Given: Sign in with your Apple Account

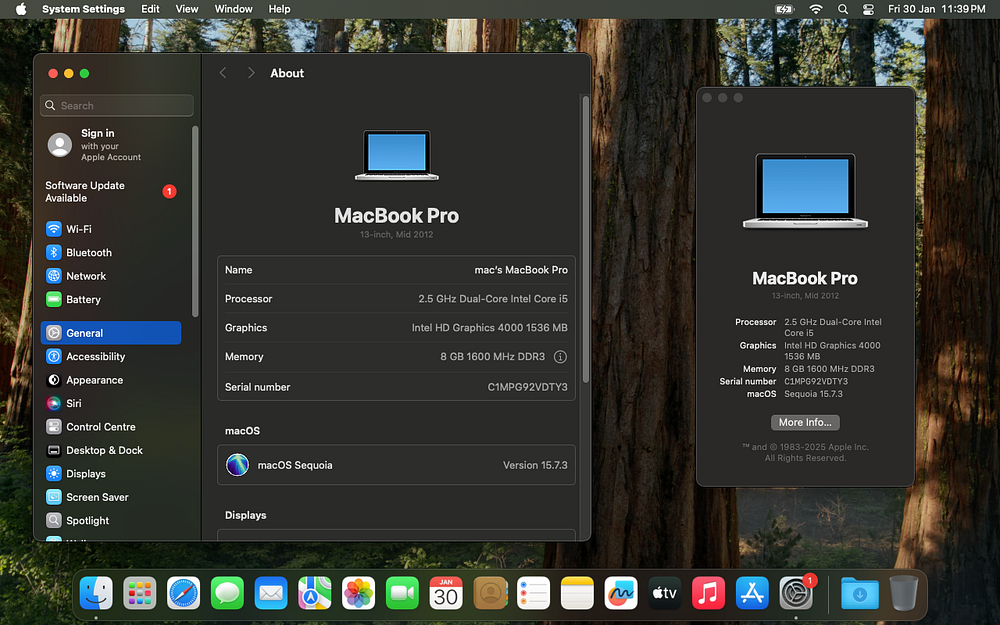Looking at the screenshot, I should pyautogui.click(x=96, y=145).
